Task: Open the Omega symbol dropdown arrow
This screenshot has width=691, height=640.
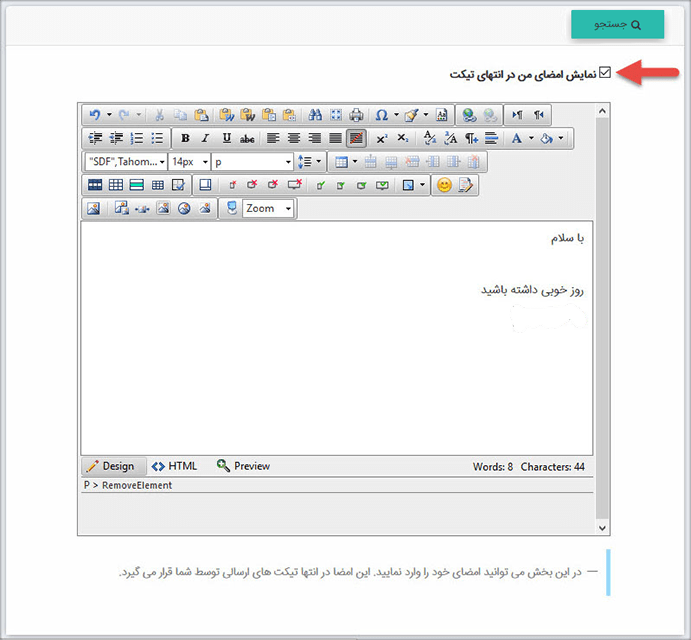Action: (x=396, y=115)
